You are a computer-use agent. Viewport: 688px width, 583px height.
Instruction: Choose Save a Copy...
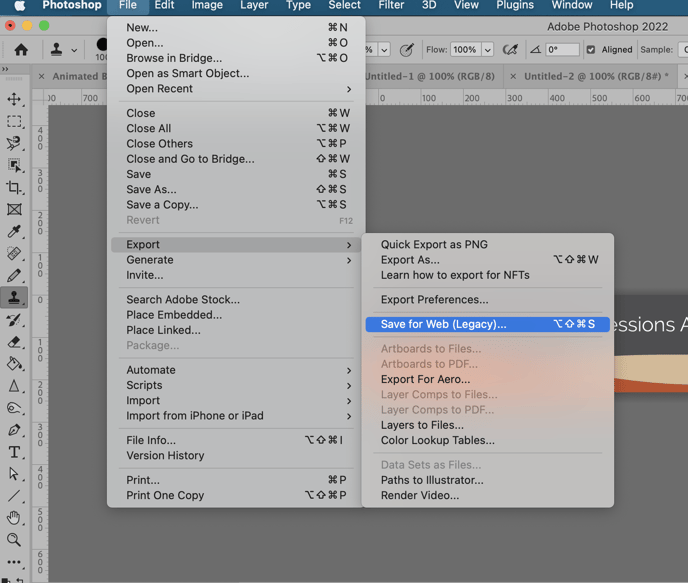(236, 205)
